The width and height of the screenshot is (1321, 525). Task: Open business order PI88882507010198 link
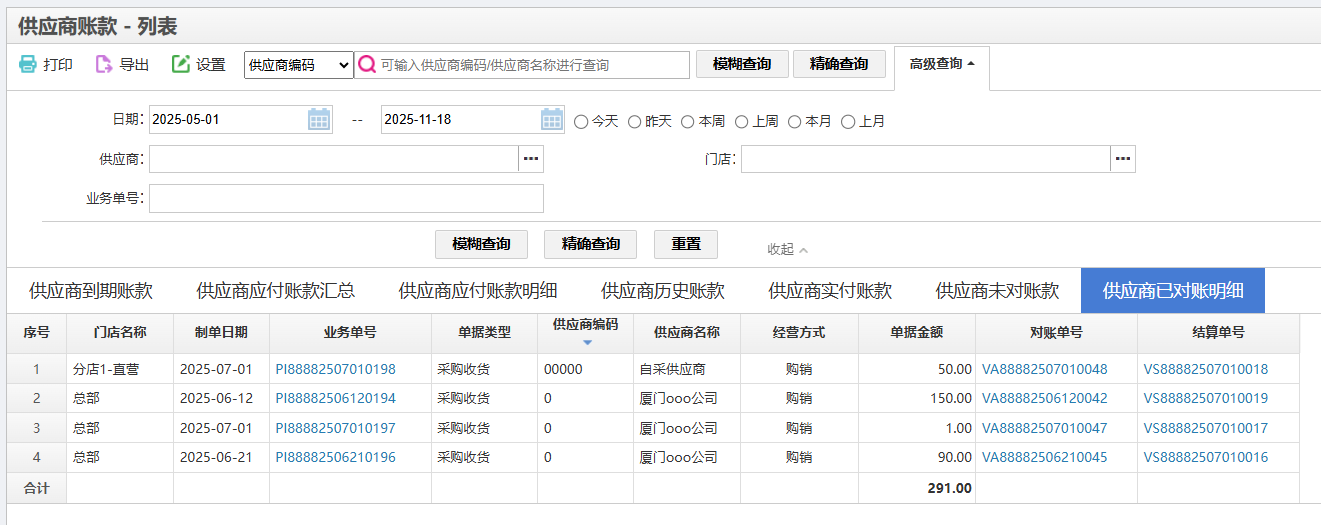pos(335,369)
